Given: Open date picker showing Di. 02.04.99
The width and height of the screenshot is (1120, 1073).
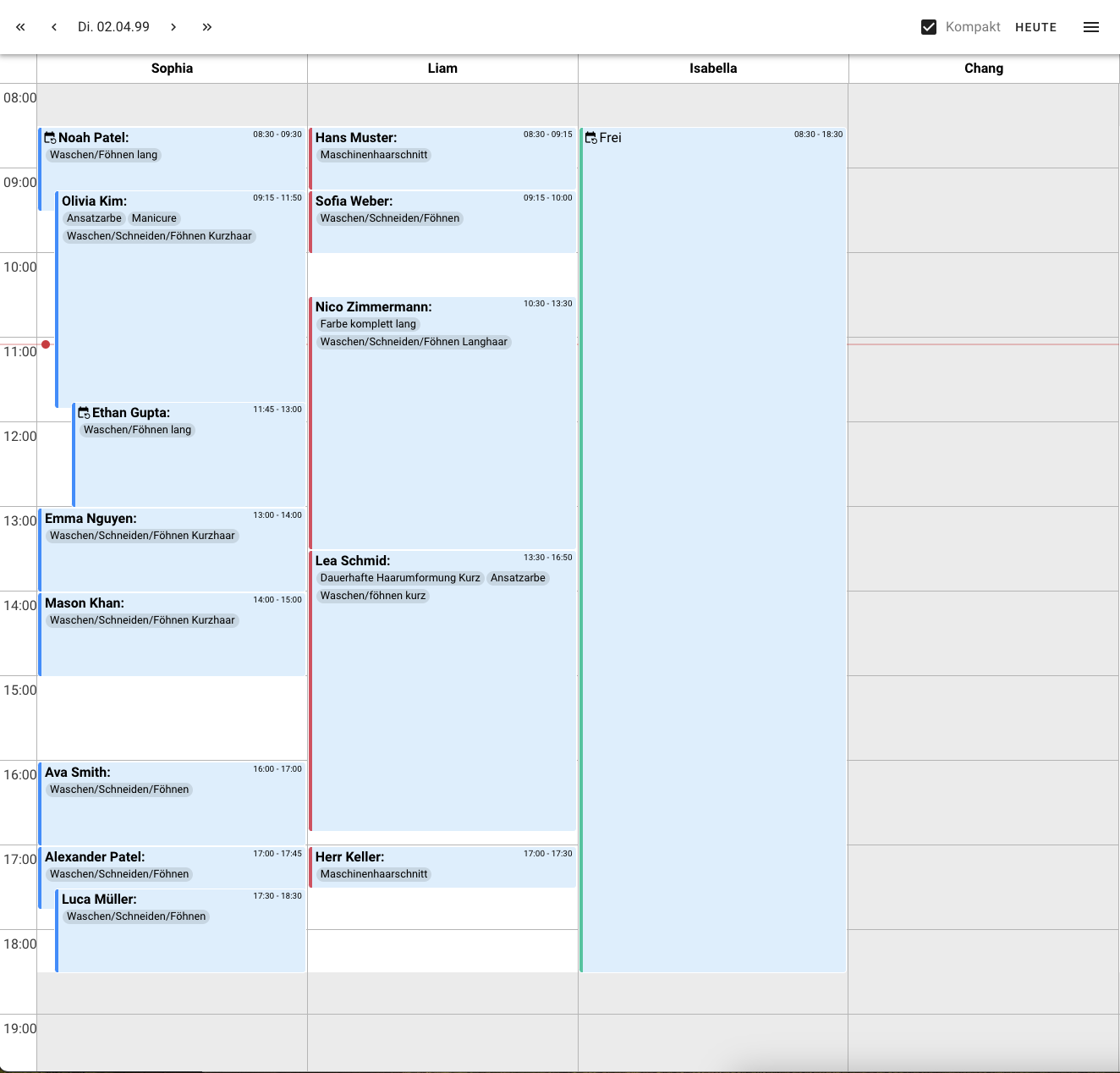Looking at the screenshot, I should click(113, 27).
